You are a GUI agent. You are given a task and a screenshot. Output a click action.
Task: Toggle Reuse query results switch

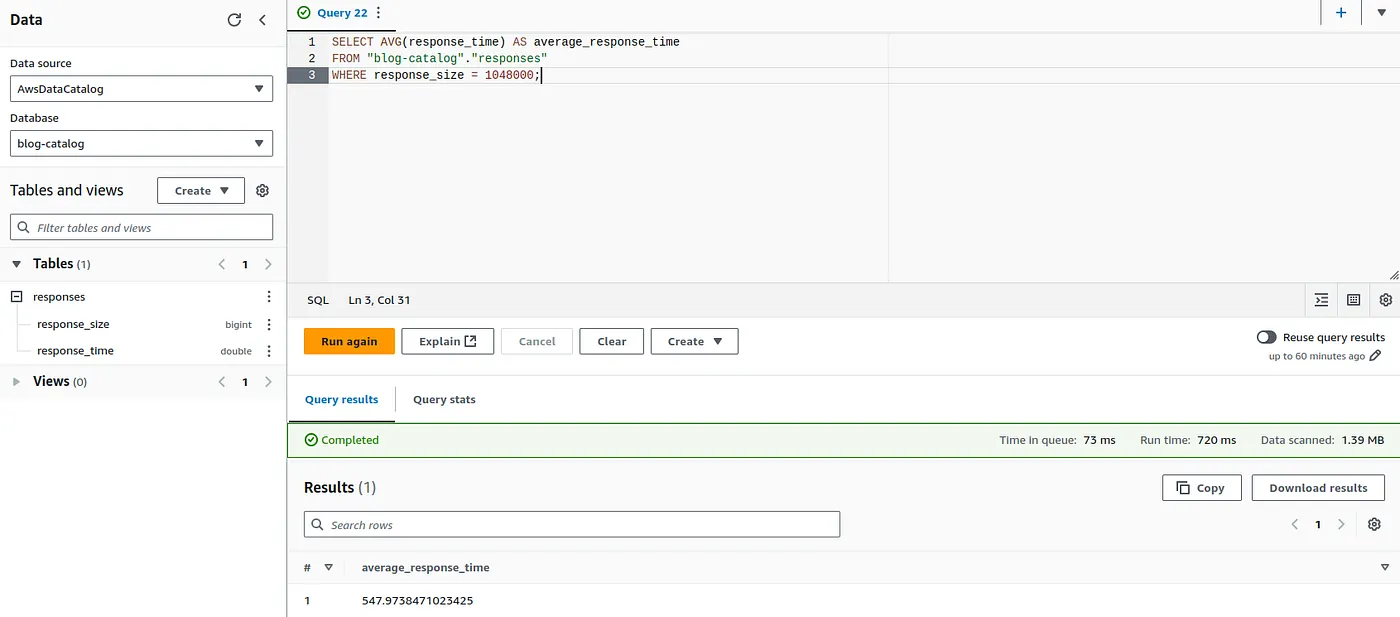1266,338
